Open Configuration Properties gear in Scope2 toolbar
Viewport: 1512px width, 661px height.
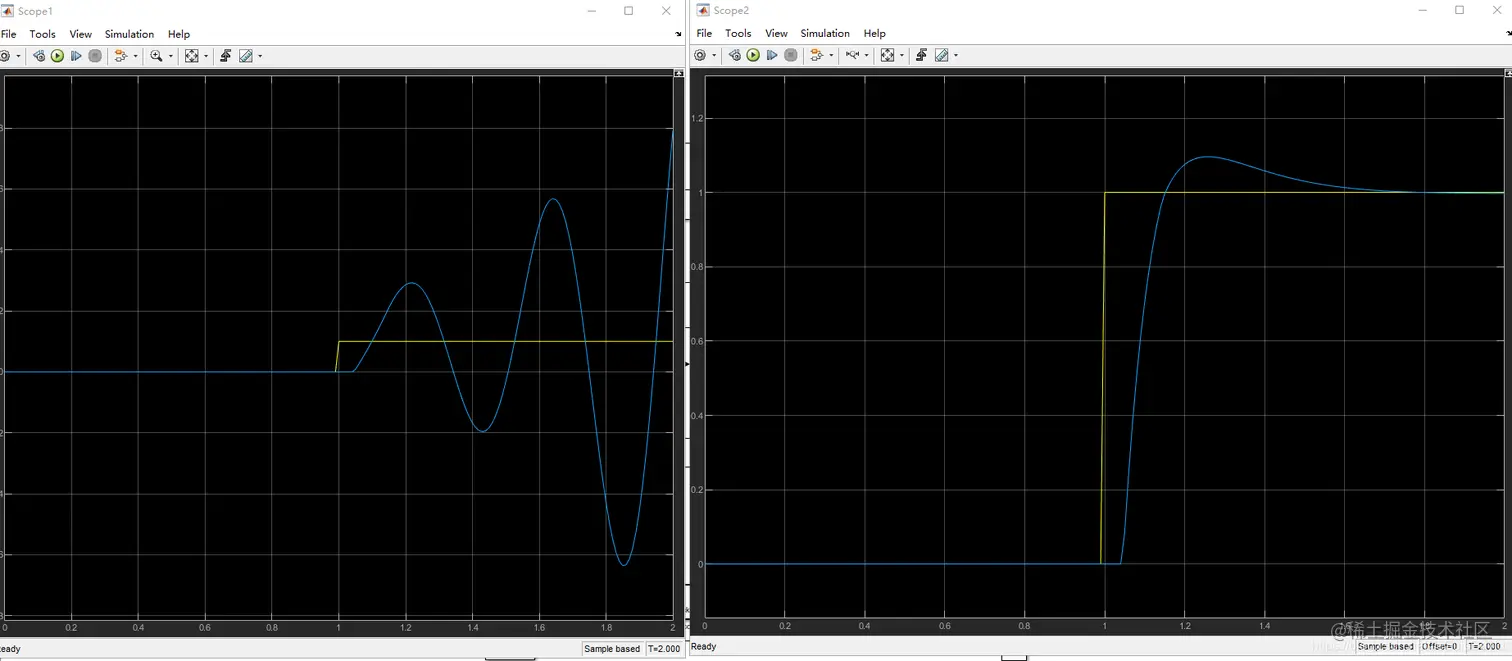pyautogui.click(x=700, y=55)
